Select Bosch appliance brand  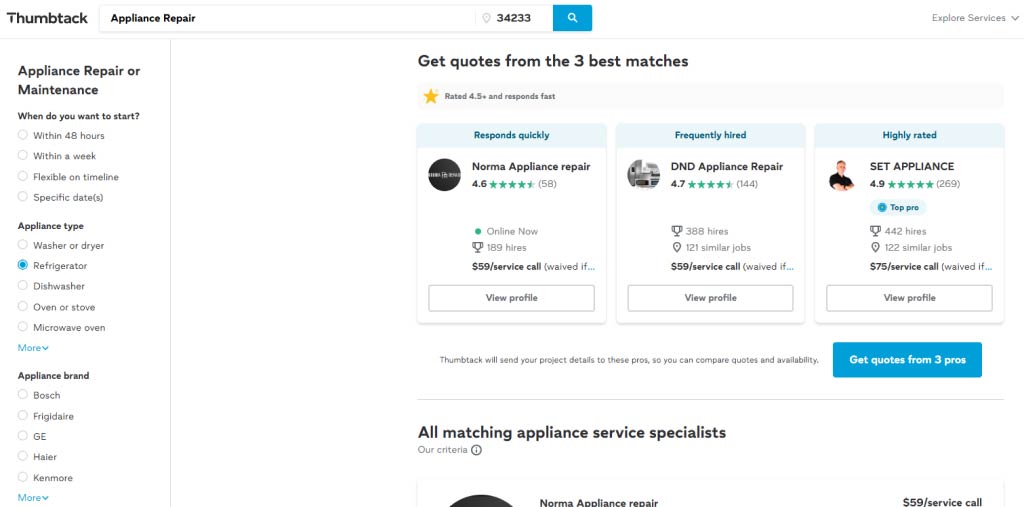23,395
